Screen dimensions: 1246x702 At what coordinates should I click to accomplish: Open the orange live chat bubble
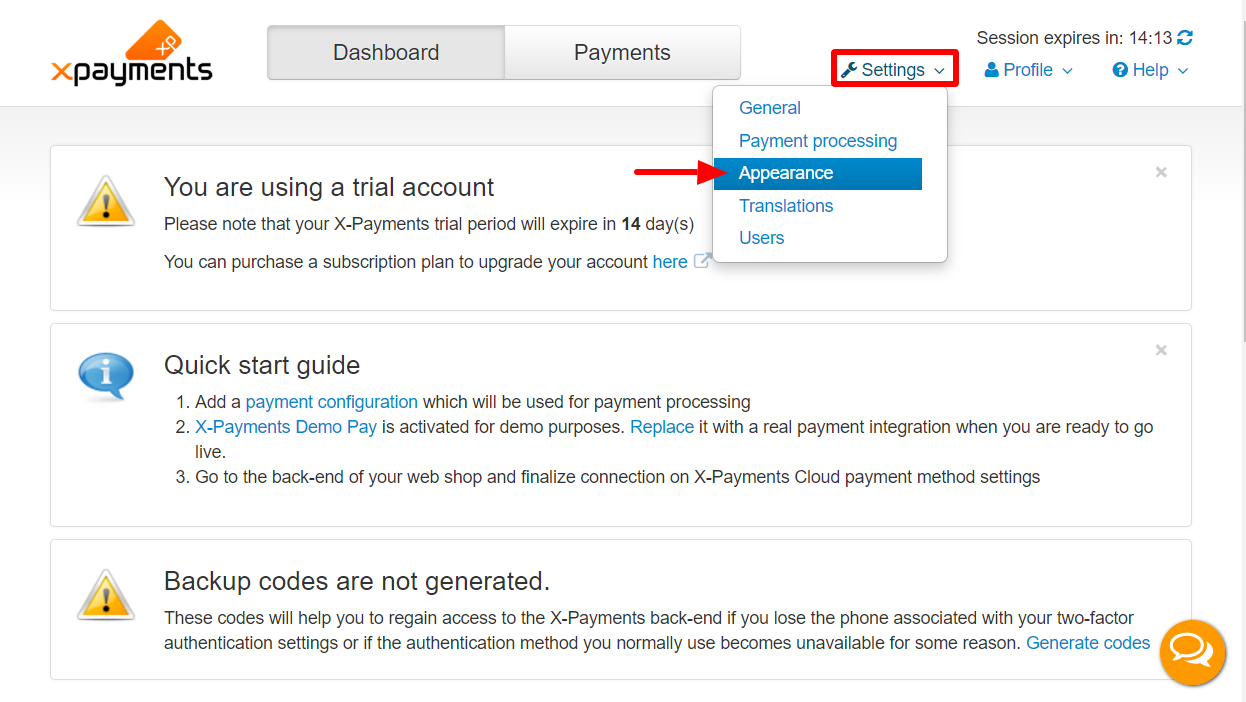(1192, 653)
